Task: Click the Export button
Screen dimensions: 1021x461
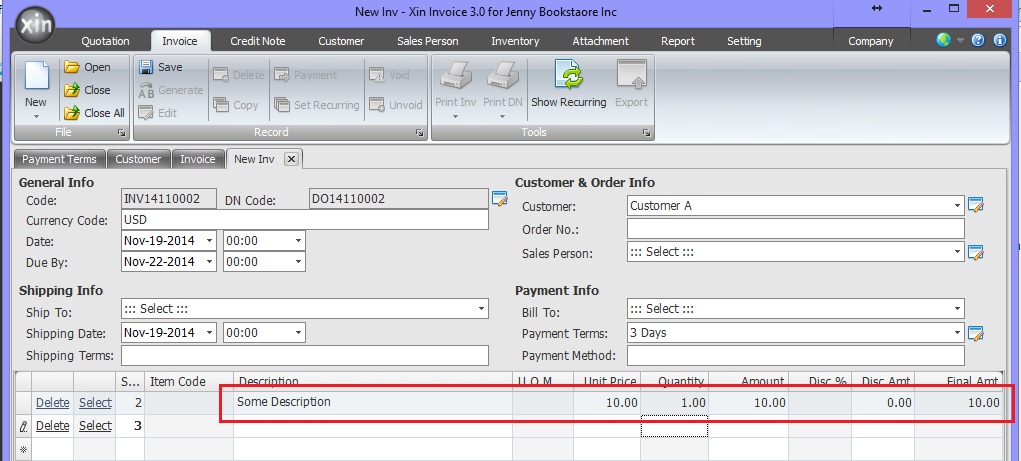Action: [631, 83]
